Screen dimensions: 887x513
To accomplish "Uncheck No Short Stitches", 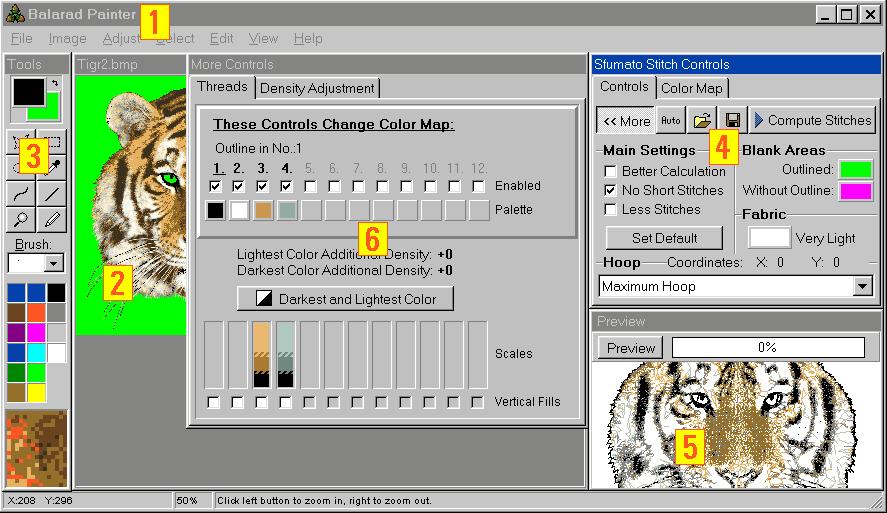I will tap(610, 190).
